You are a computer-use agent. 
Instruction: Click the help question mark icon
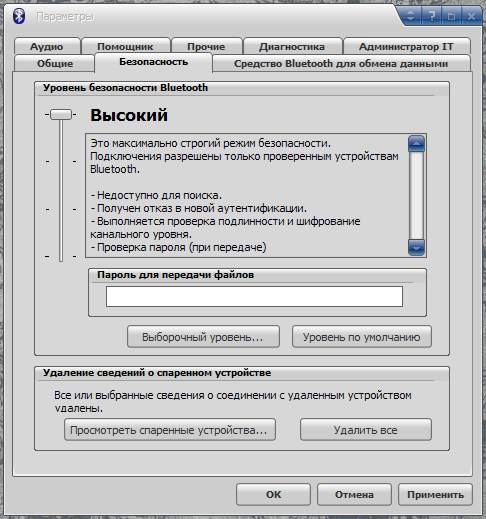point(432,16)
